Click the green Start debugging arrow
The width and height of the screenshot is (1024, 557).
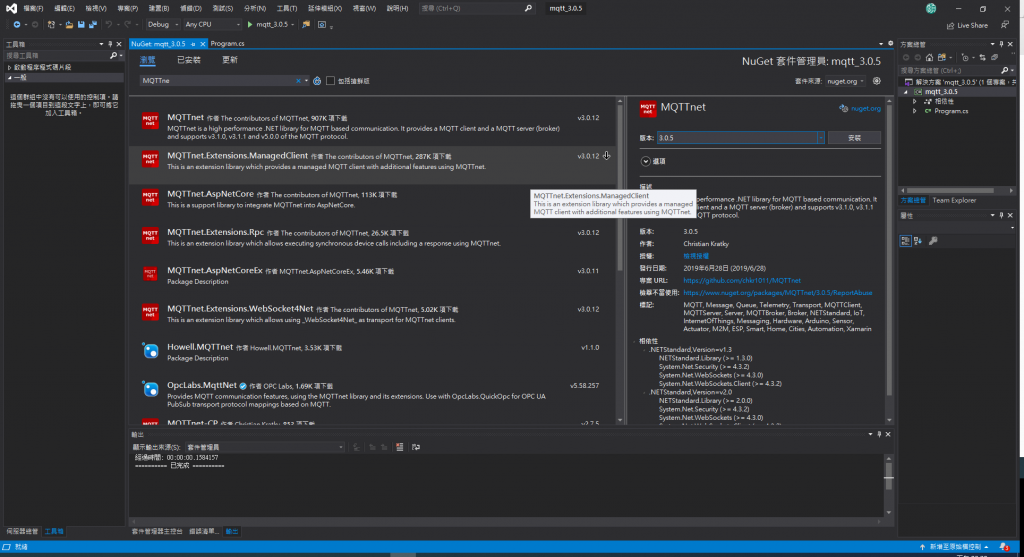(249, 25)
